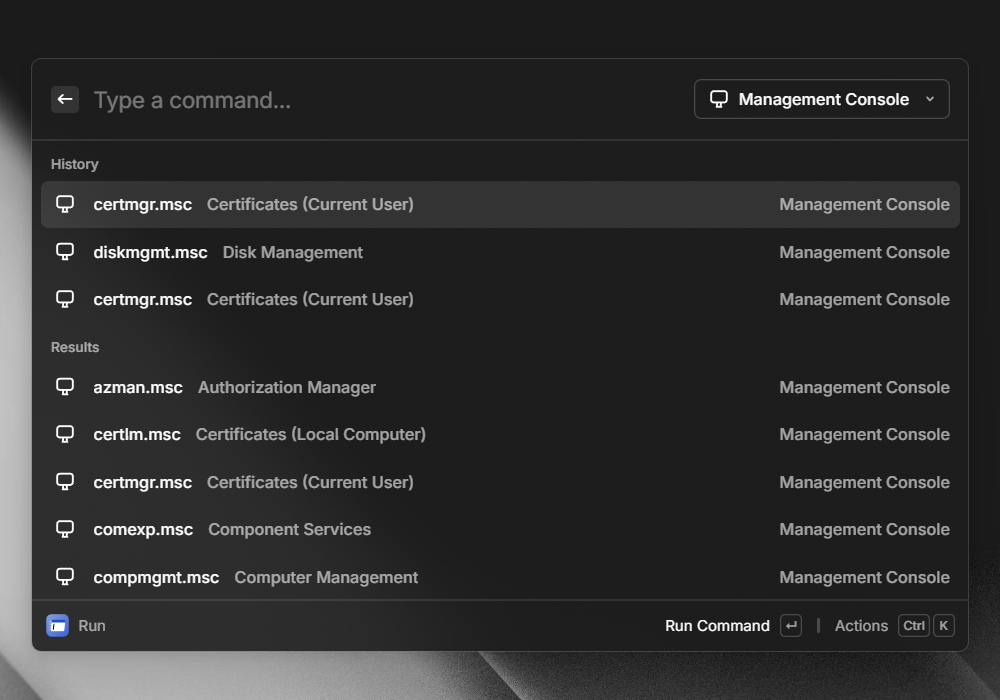The height and width of the screenshot is (700, 1000).
Task: Open the Actions menu in footer
Action: [x=861, y=626]
